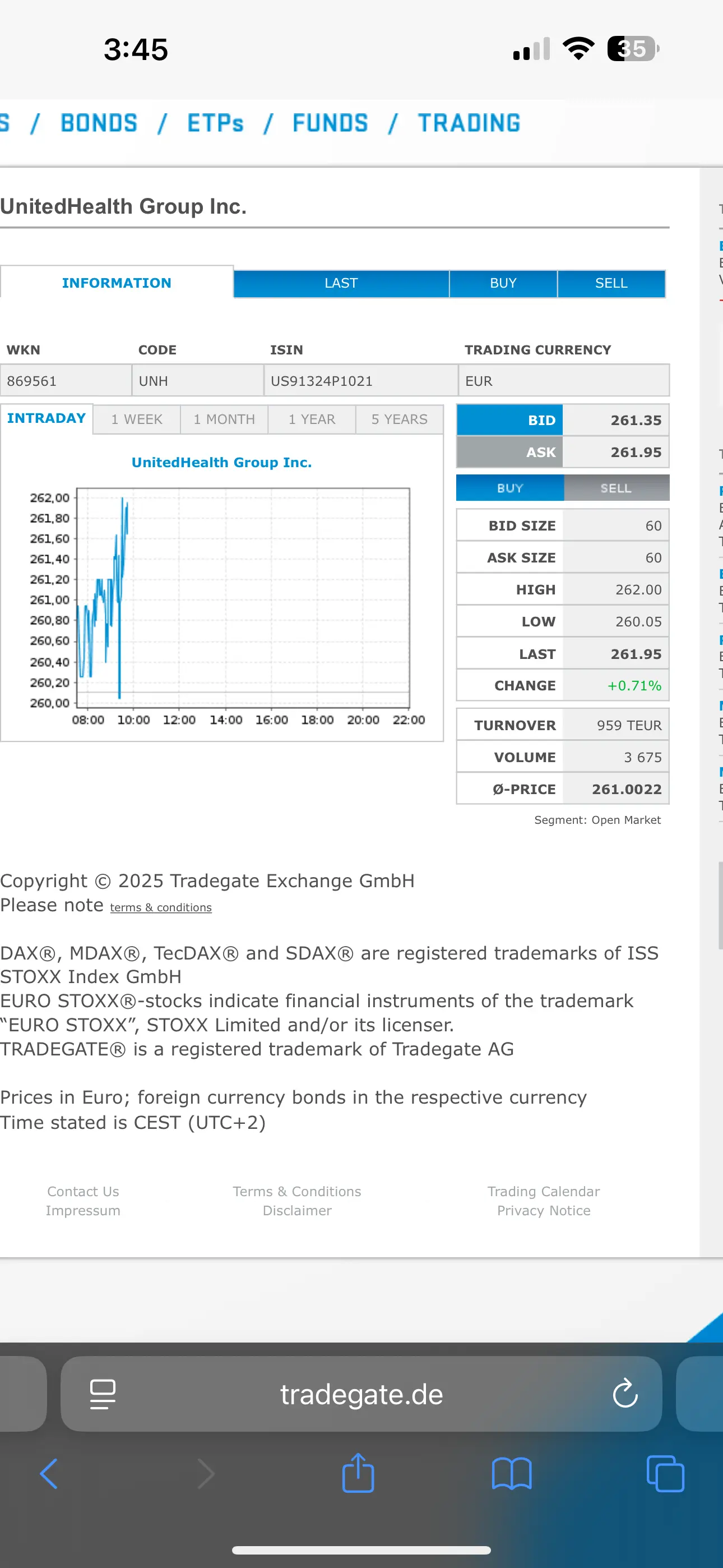The width and height of the screenshot is (723, 1568).
Task: Switch chart to 1 WEEK
Action: click(137, 419)
